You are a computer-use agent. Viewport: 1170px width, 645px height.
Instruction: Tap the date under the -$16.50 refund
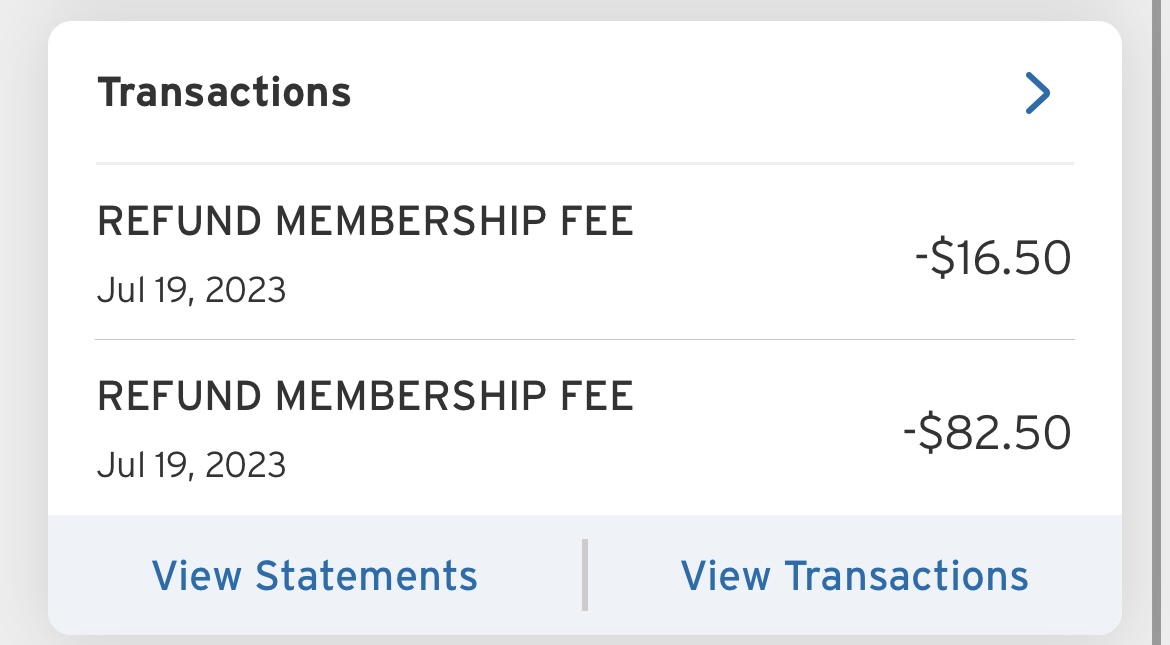click(x=191, y=291)
